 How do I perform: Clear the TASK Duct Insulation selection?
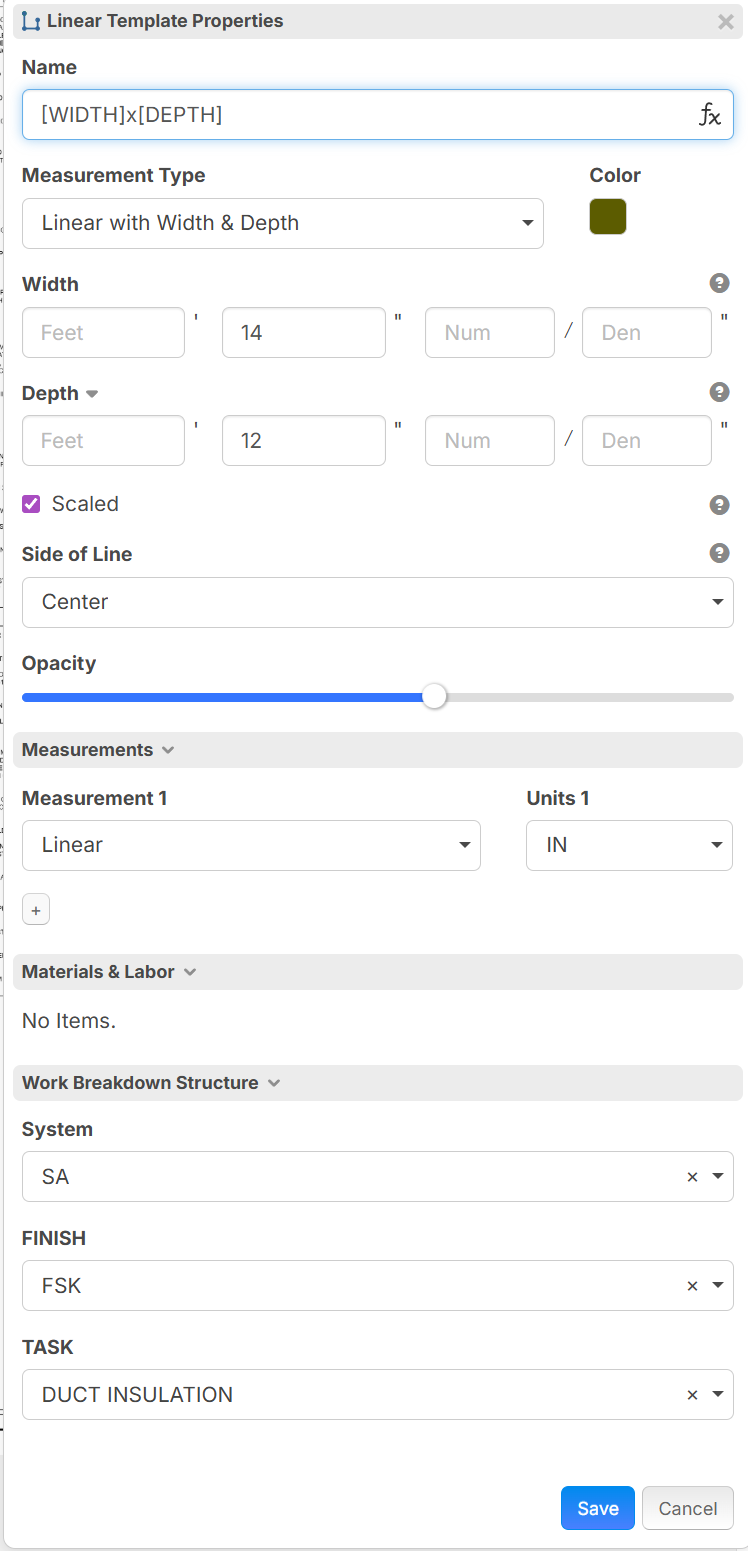coord(692,1396)
